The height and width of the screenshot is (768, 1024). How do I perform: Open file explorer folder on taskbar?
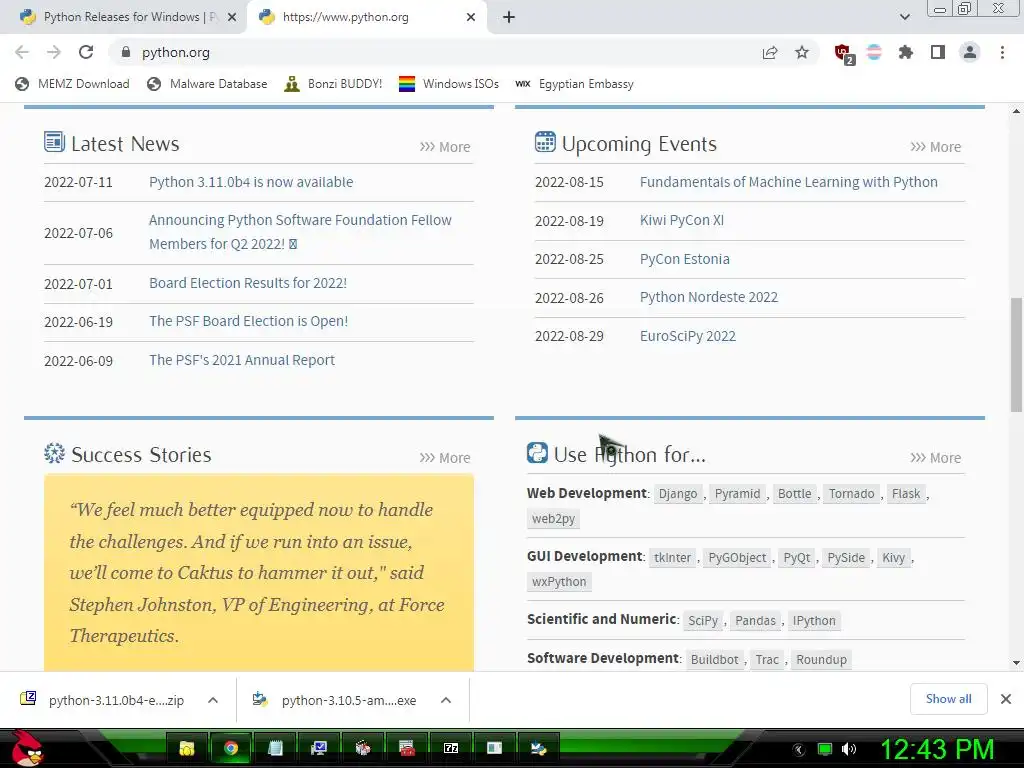point(187,748)
